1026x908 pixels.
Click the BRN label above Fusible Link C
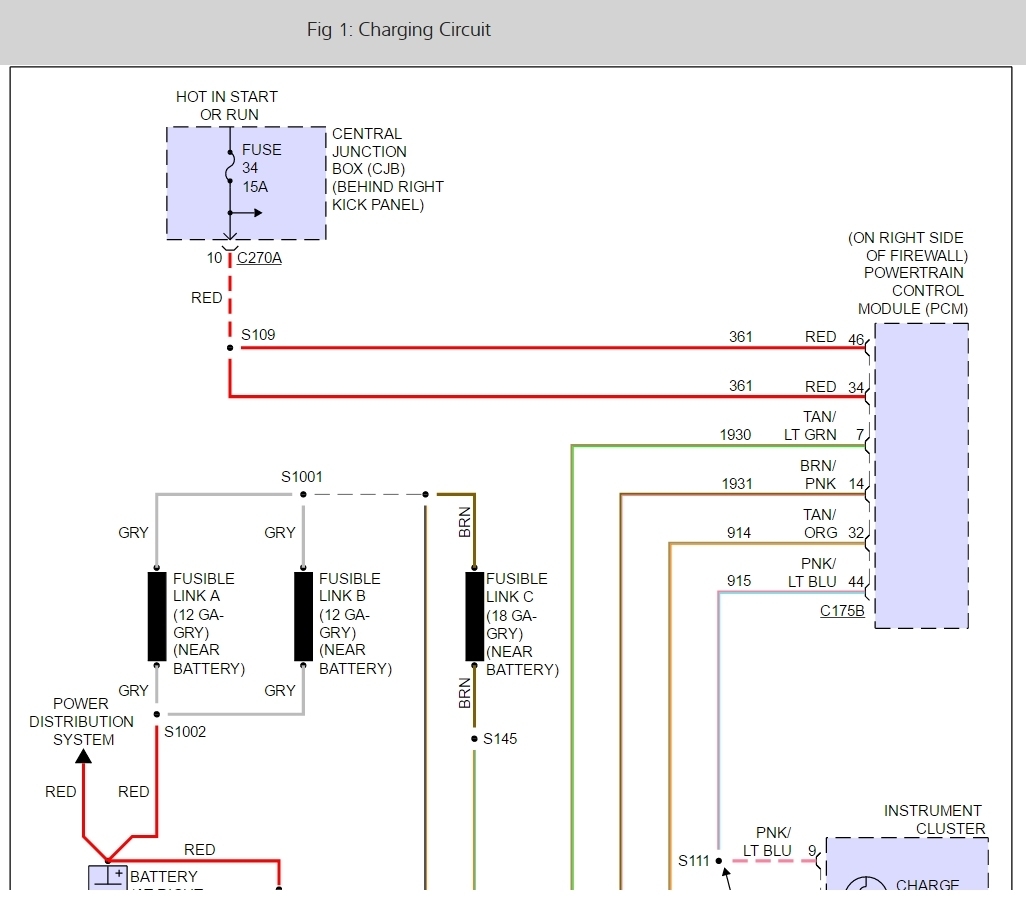click(x=465, y=522)
